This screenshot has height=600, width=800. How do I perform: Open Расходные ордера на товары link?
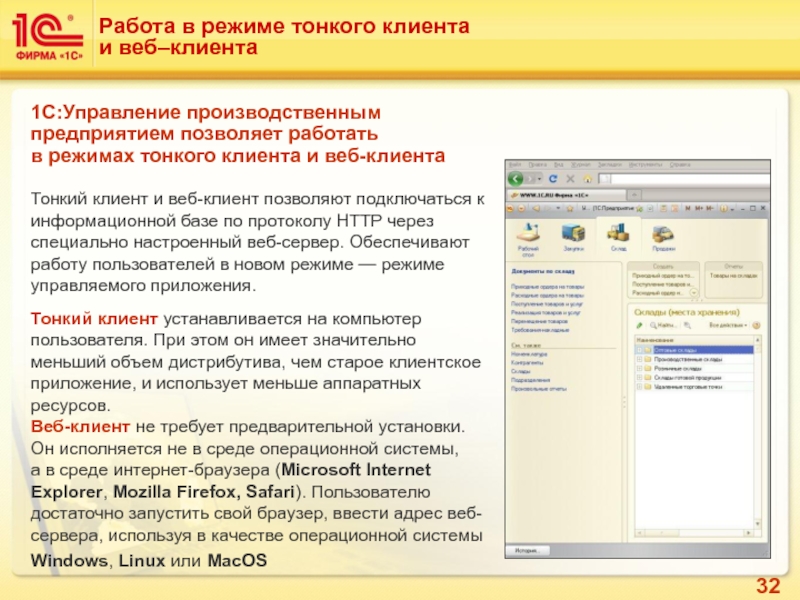[547, 295]
